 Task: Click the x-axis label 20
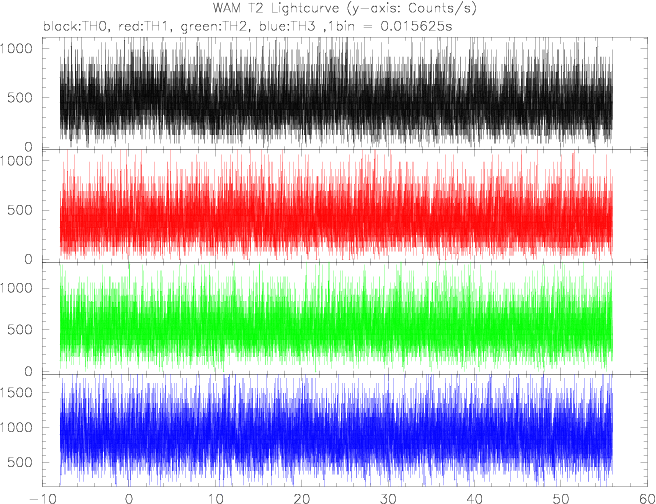(301, 498)
